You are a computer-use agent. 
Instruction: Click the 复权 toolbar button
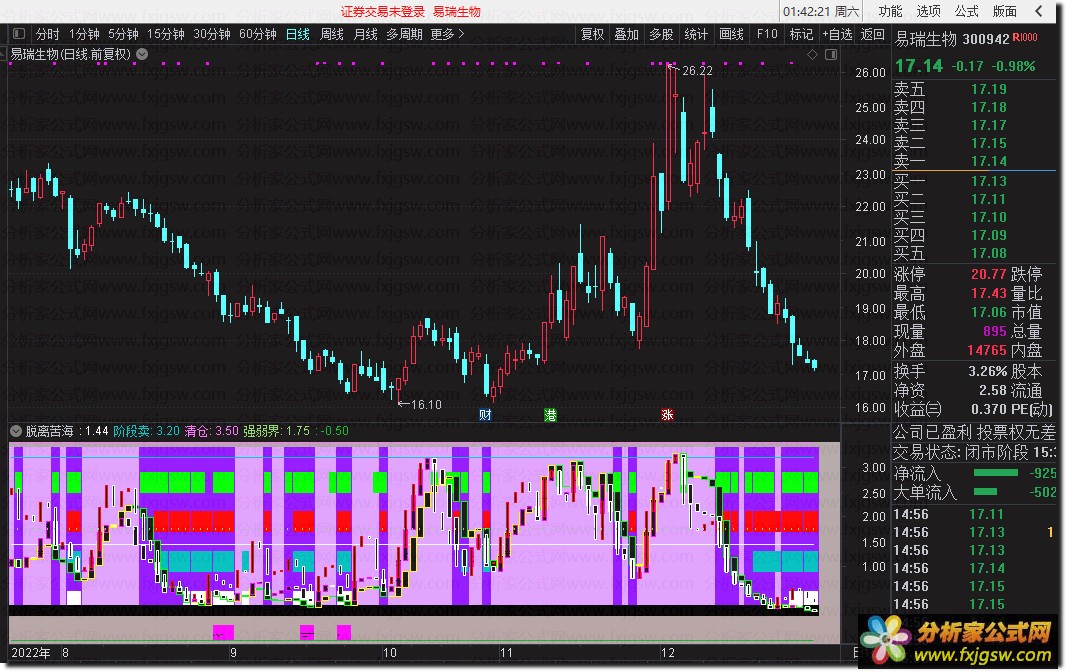coord(593,34)
